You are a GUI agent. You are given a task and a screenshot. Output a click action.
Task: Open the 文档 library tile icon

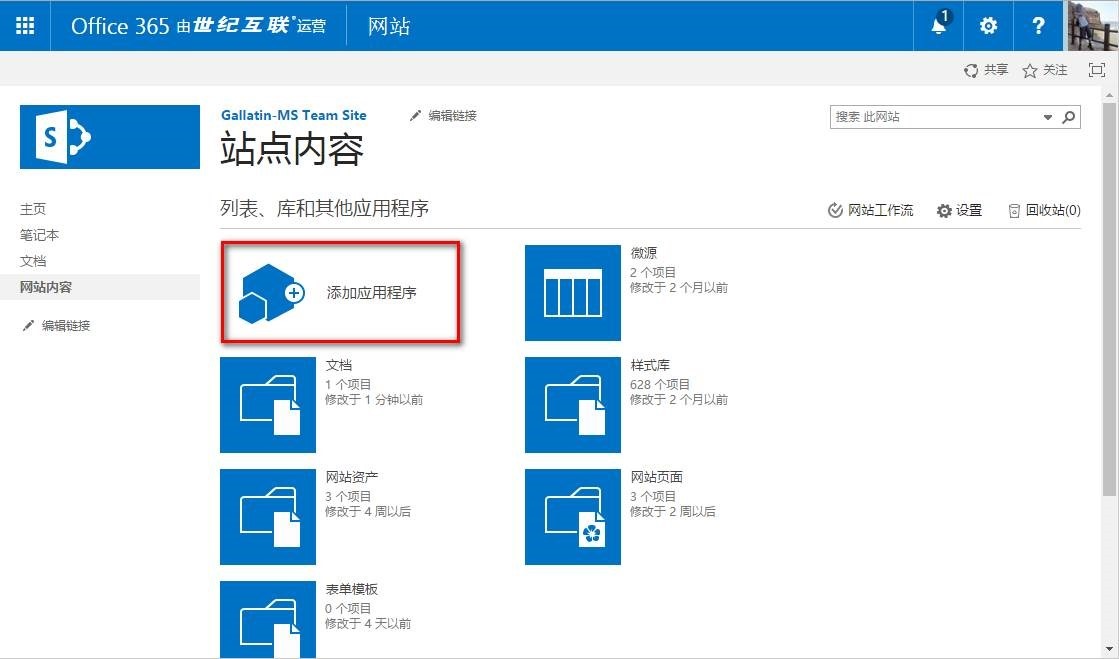pyautogui.click(x=268, y=405)
